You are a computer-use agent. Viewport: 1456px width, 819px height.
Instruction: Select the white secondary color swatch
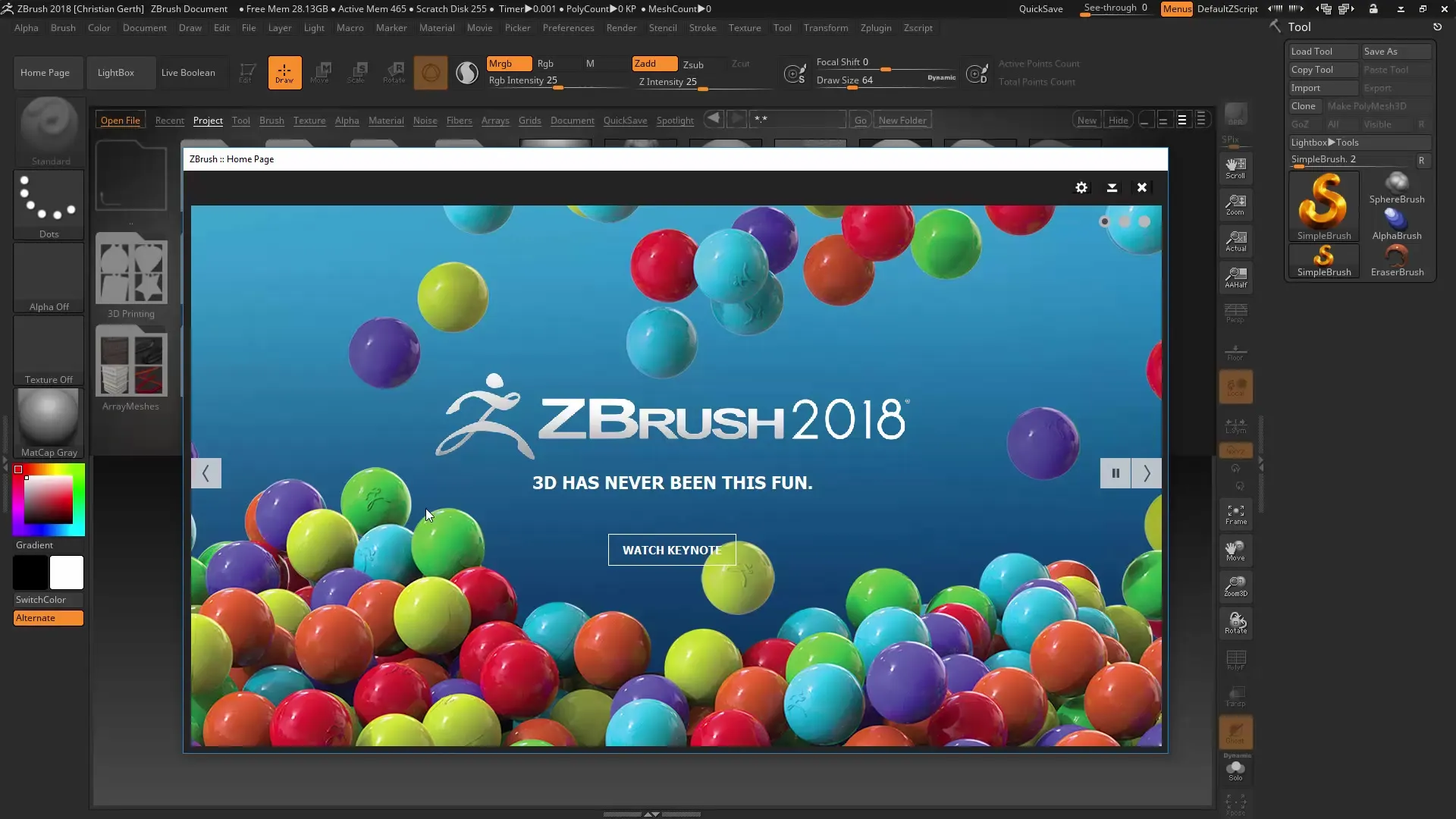pyautogui.click(x=67, y=573)
